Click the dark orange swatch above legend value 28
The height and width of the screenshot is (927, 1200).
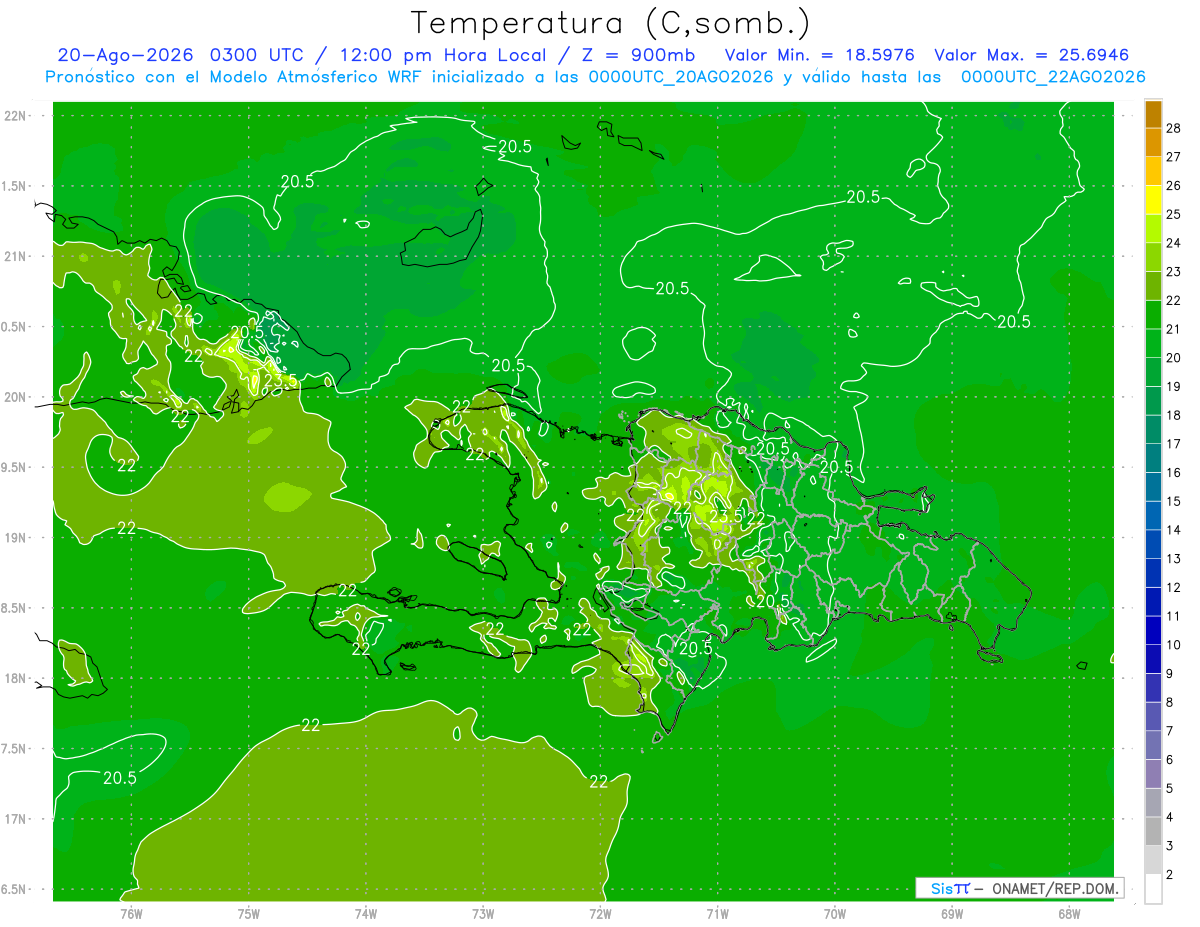1153,115
